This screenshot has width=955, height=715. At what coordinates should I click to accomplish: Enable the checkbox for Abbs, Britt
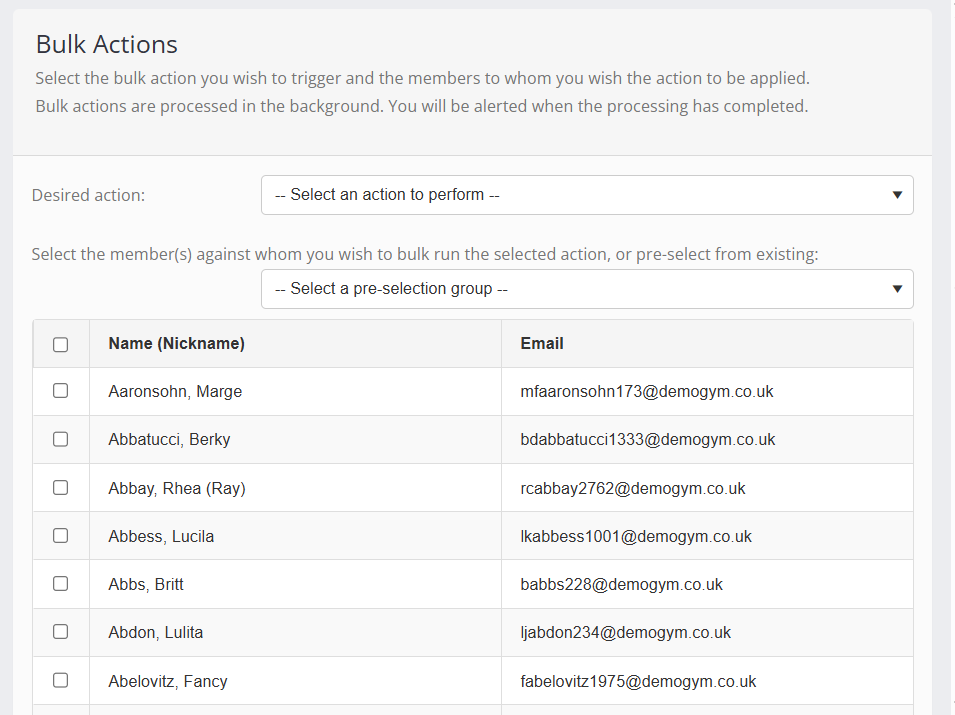(61, 584)
